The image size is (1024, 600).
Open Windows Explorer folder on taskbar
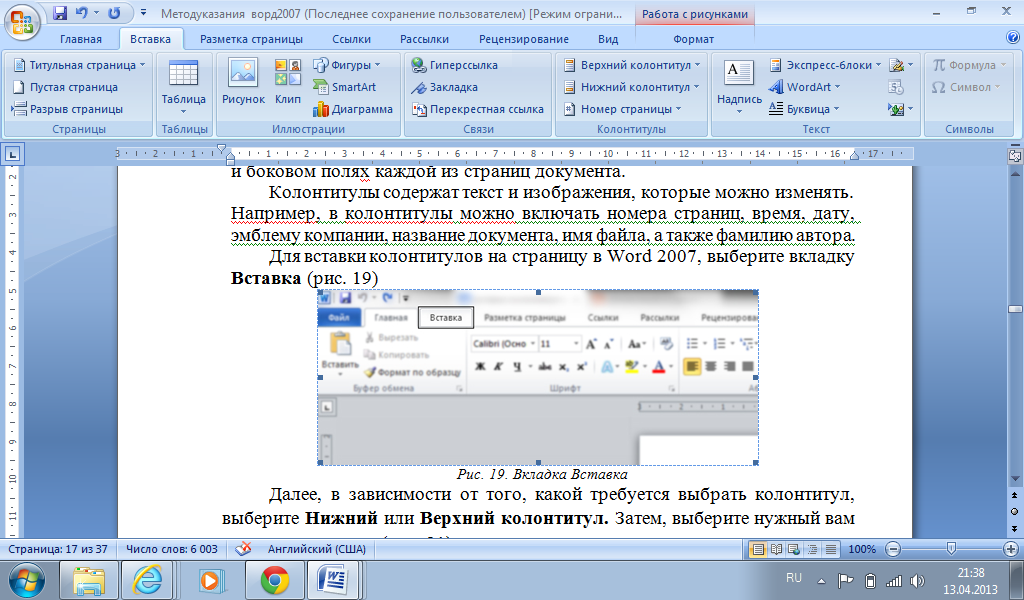88,580
